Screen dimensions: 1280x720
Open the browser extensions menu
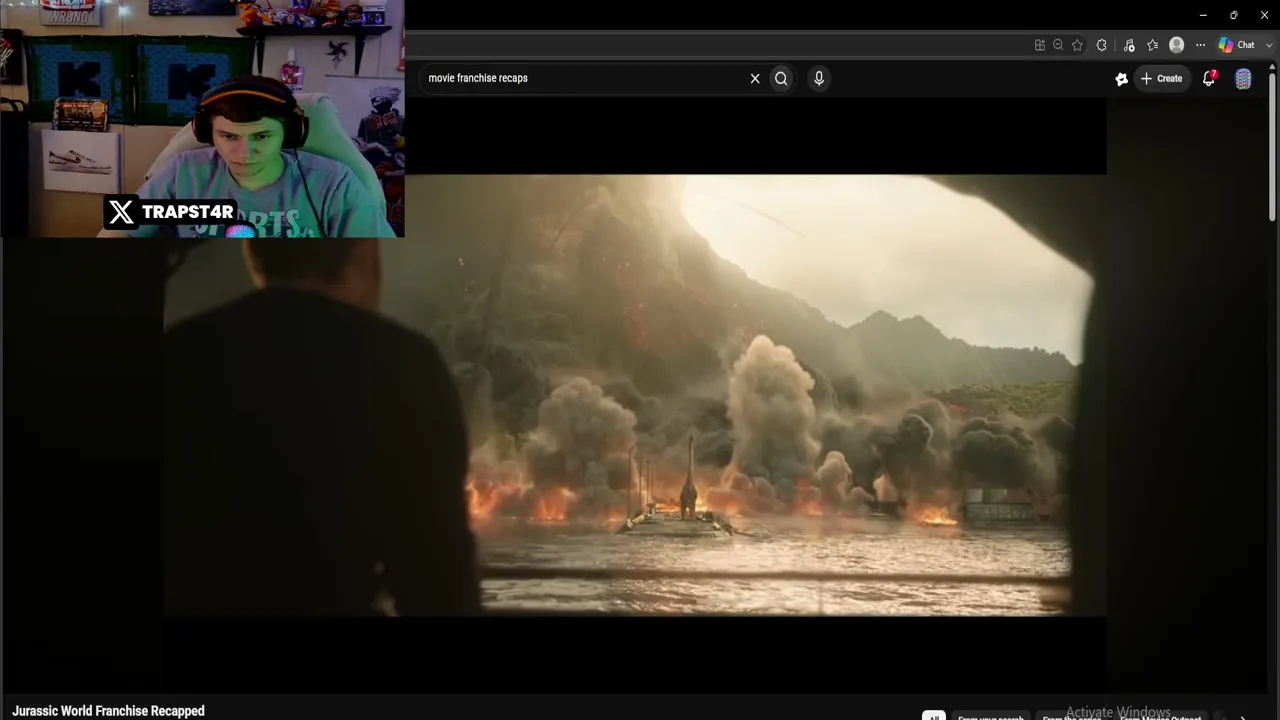point(1102,45)
